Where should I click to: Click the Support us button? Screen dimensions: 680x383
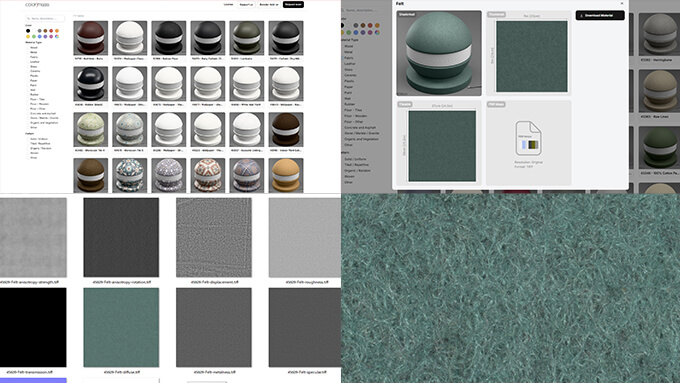[246, 5]
